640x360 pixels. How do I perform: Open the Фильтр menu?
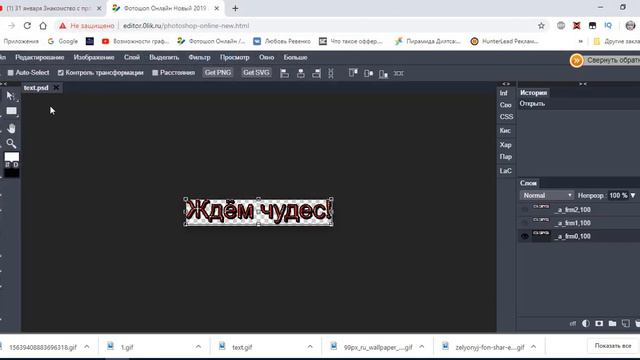(199, 57)
